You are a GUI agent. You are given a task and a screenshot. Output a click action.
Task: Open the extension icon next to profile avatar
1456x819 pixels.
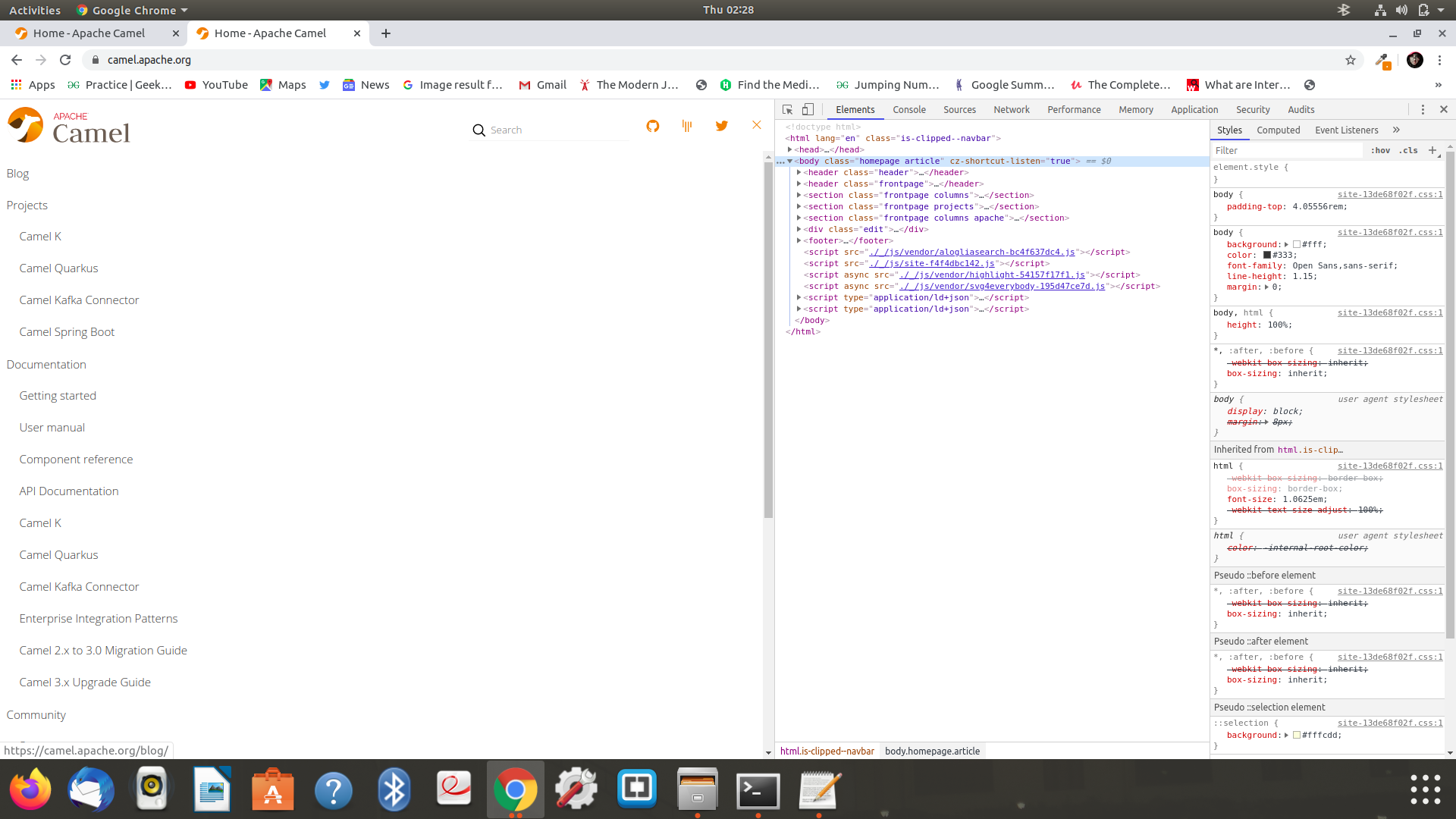click(x=1382, y=61)
